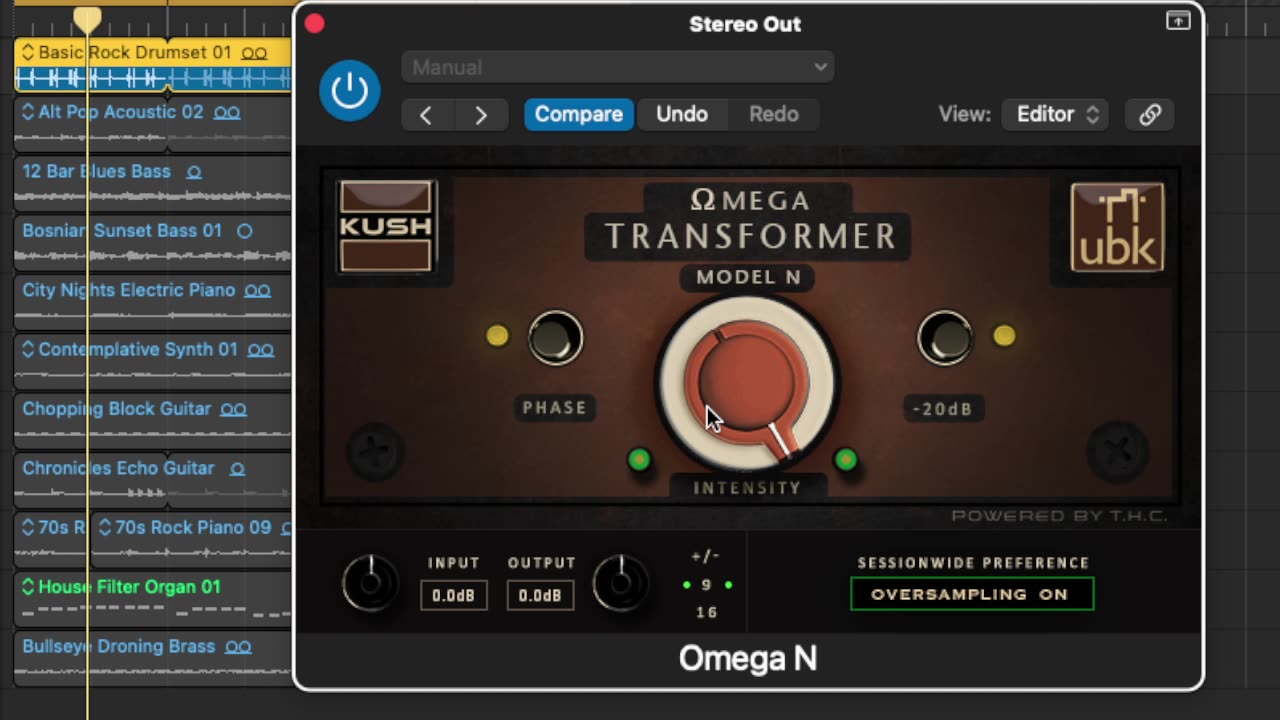Click the Compare button

pos(579,114)
